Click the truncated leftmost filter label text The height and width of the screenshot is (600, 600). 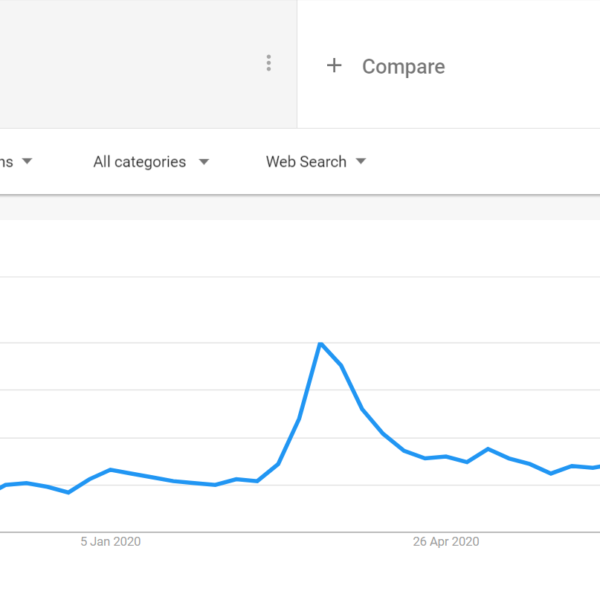point(7,162)
